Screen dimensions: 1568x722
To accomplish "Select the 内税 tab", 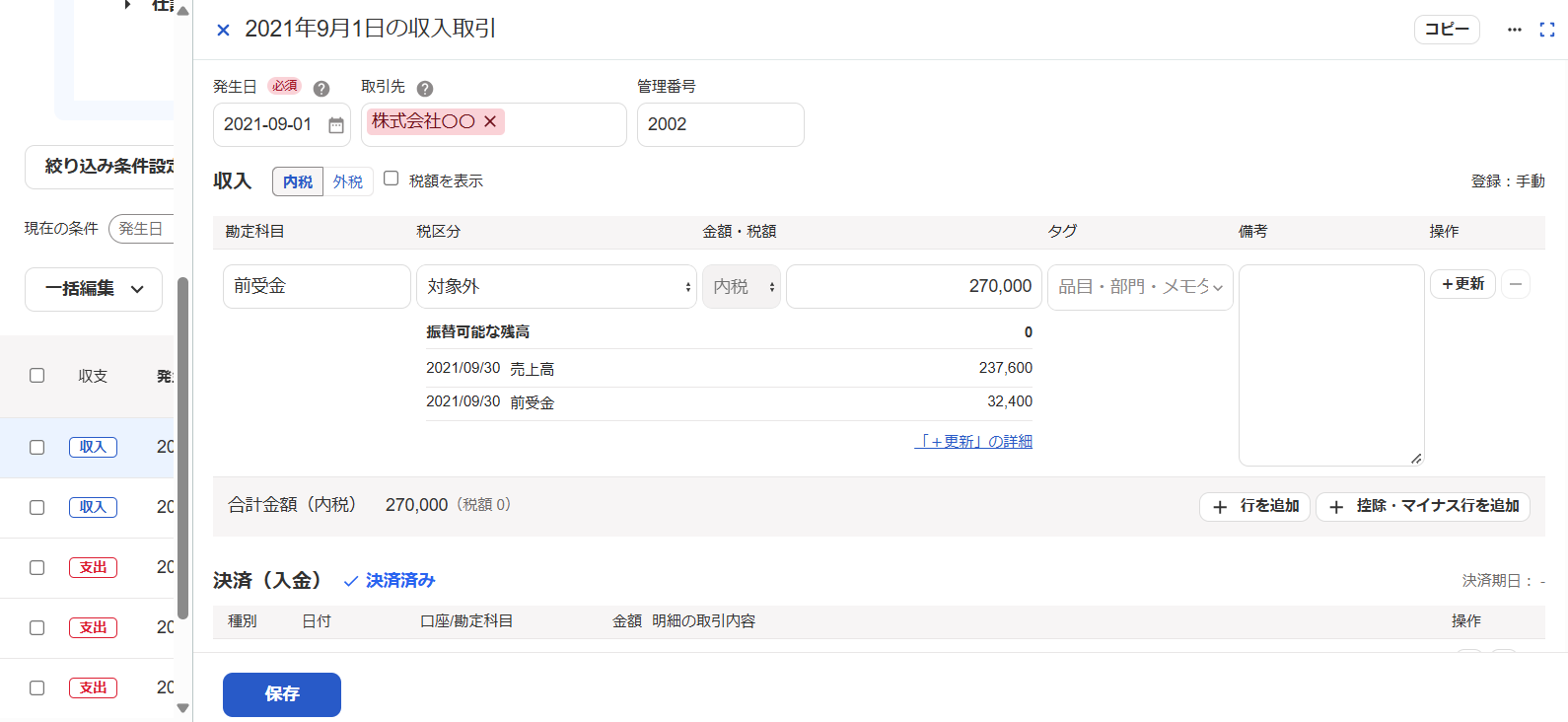I will 298,181.
